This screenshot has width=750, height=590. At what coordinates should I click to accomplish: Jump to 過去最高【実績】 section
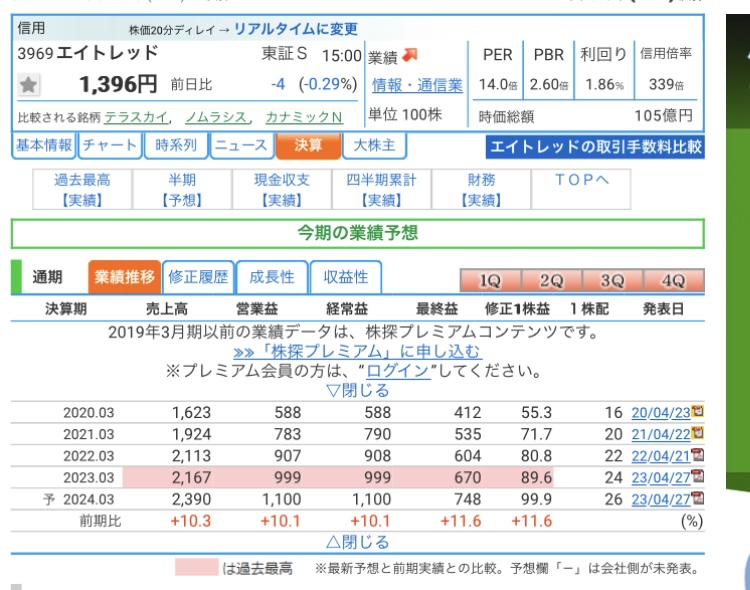82,189
